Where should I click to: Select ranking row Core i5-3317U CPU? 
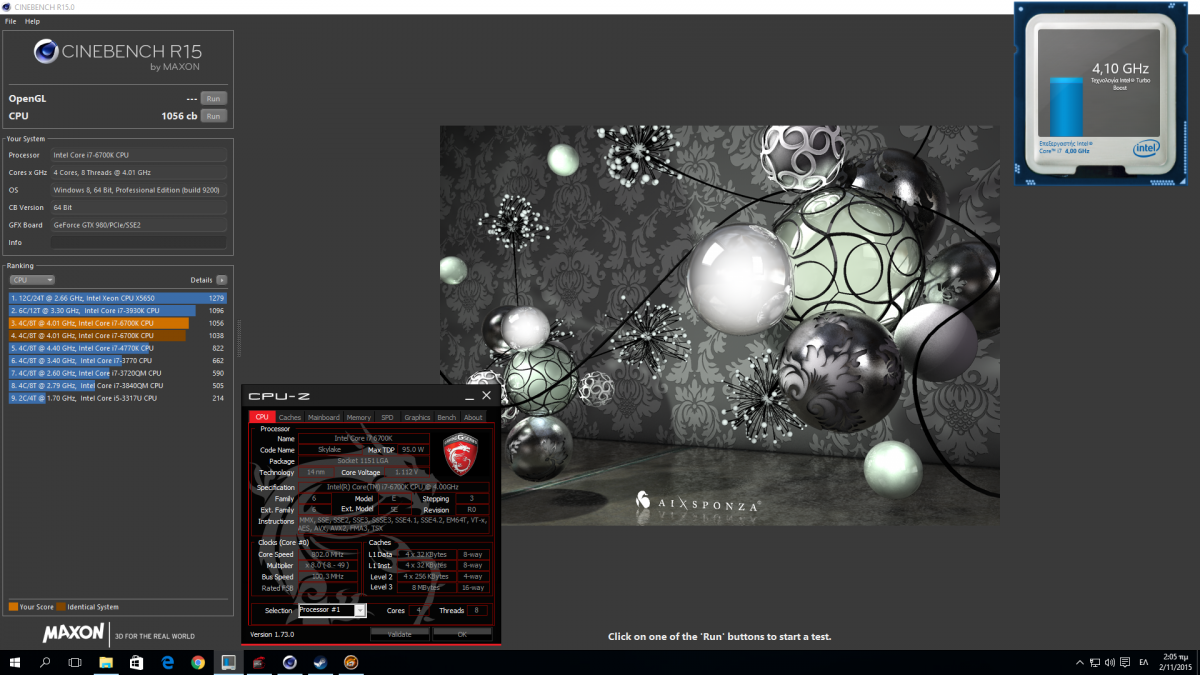[118, 398]
